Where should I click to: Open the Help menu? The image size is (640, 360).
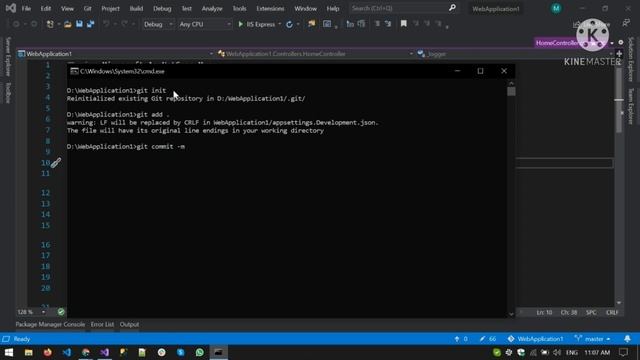tap(333, 9)
